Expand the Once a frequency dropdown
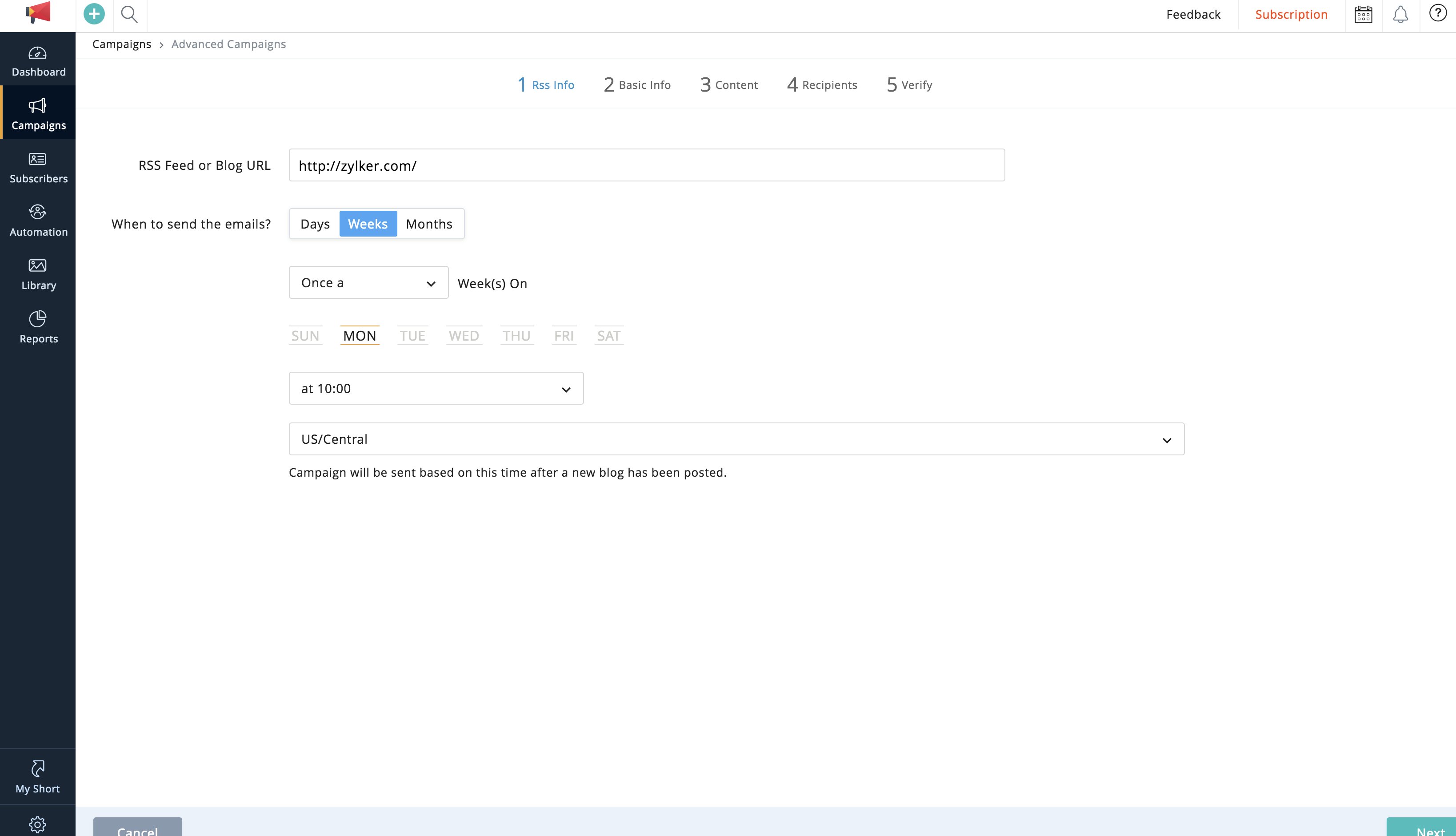This screenshot has height=836, width=1456. pyautogui.click(x=368, y=282)
